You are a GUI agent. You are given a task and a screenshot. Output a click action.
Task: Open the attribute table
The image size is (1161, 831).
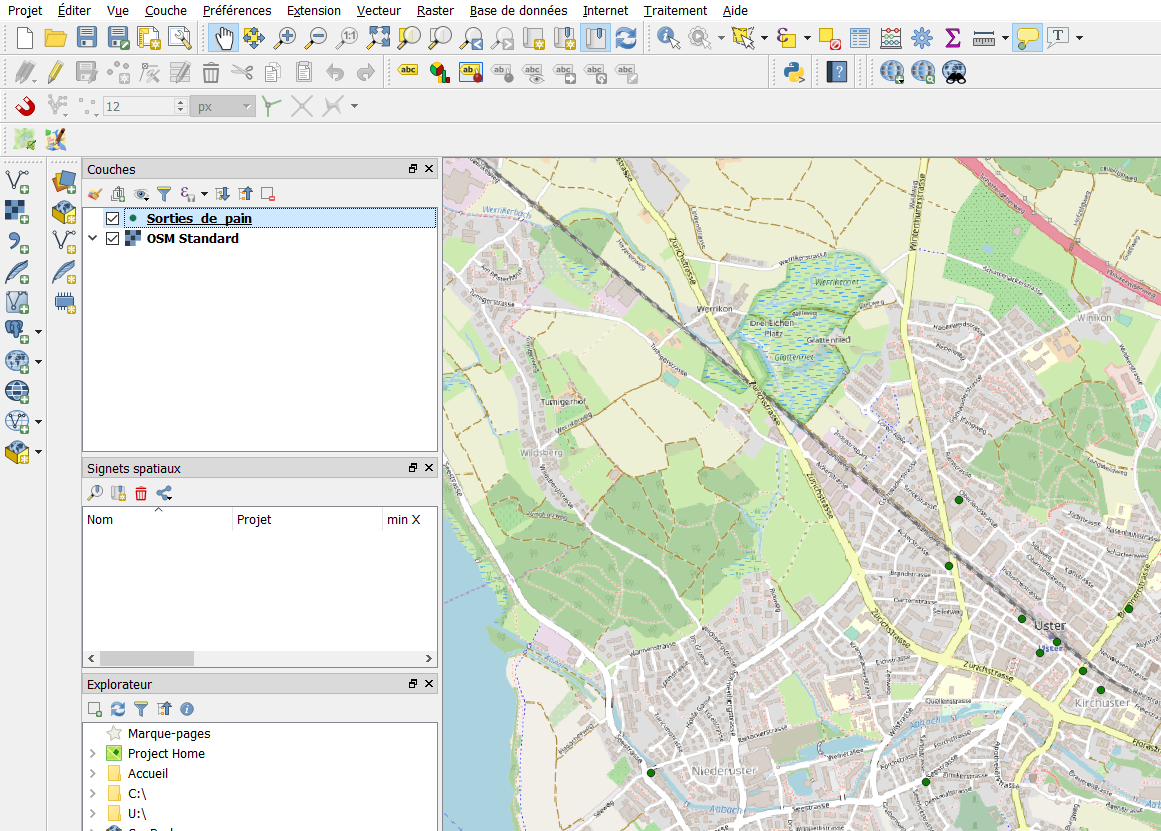pyautogui.click(x=859, y=39)
